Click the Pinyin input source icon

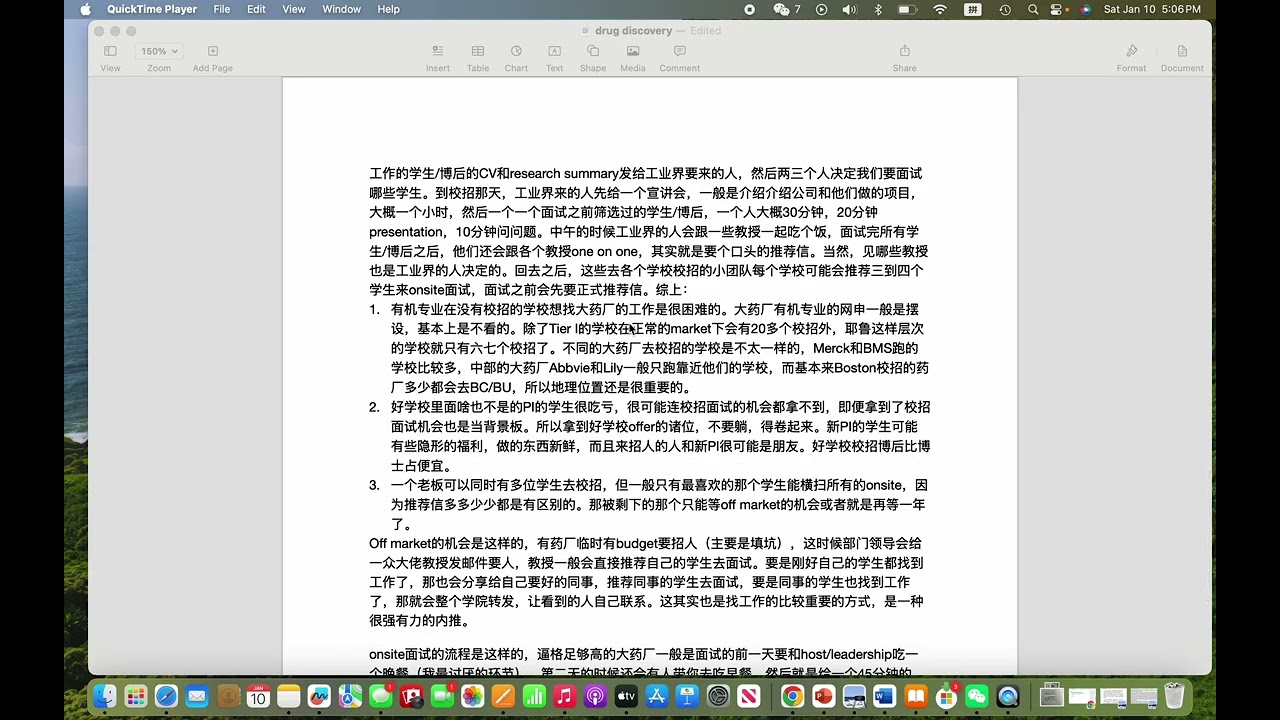(972, 9)
